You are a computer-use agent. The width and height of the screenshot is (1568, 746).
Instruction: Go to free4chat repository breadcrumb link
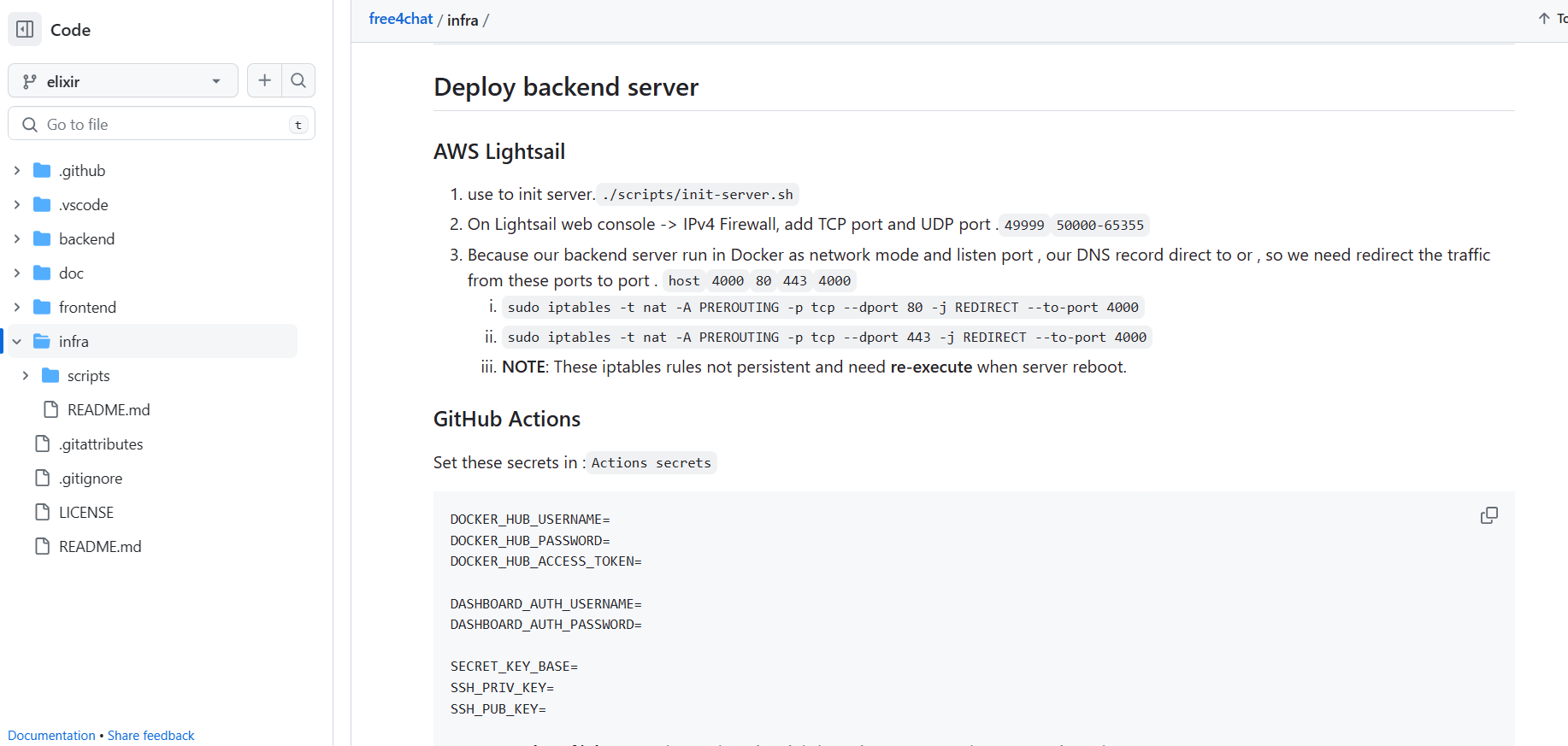(x=400, y=19)
